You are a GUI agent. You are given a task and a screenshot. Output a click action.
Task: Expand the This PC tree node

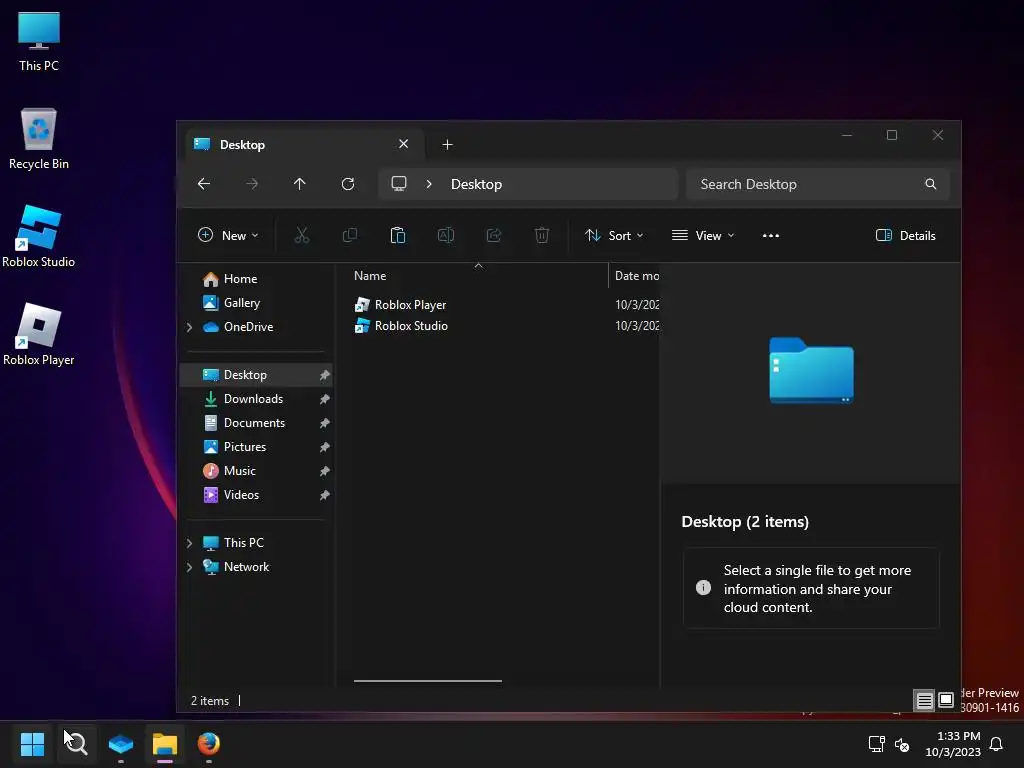click(189, 543)
